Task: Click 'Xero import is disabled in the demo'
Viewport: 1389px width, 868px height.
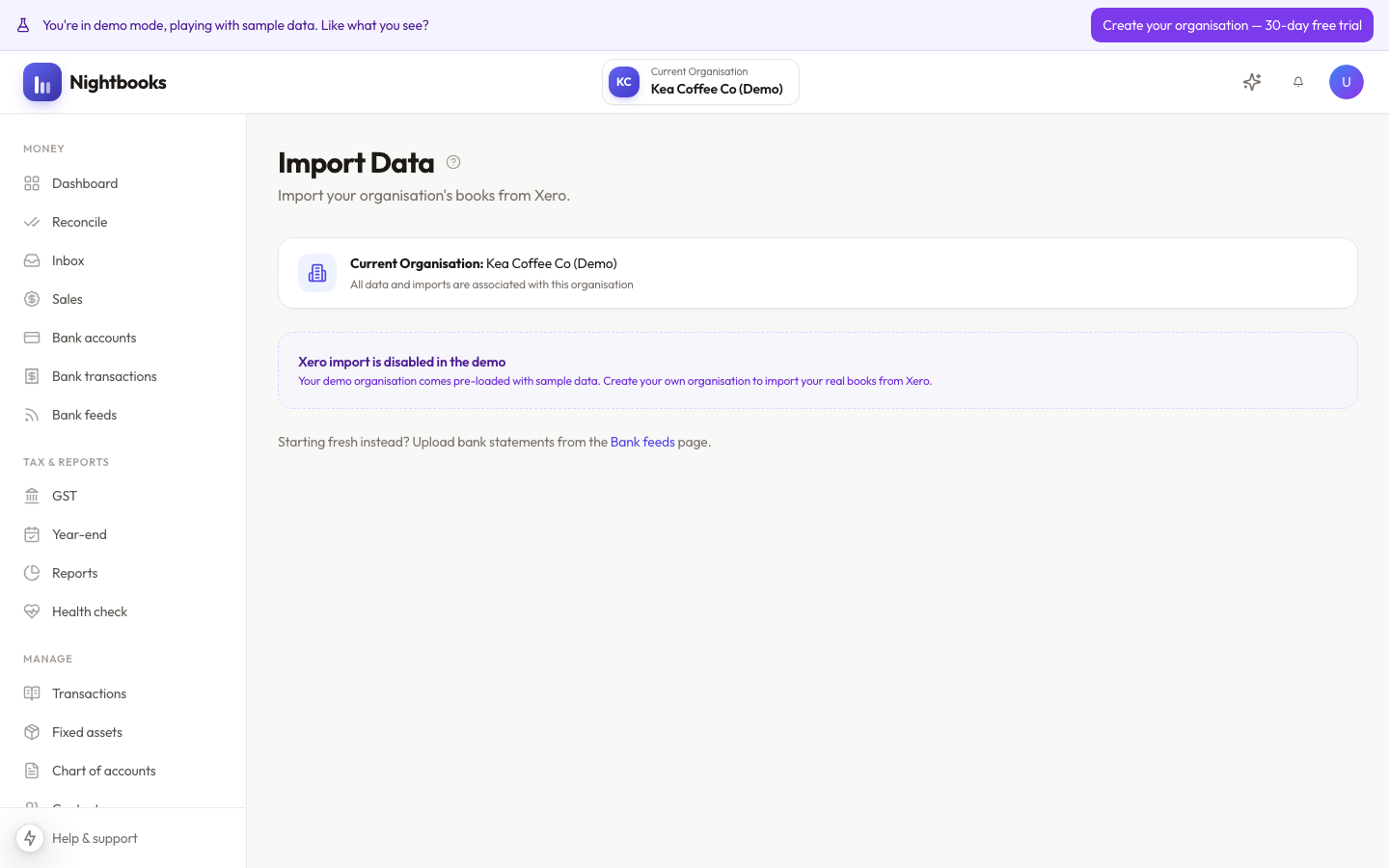Action: [401, 362]
